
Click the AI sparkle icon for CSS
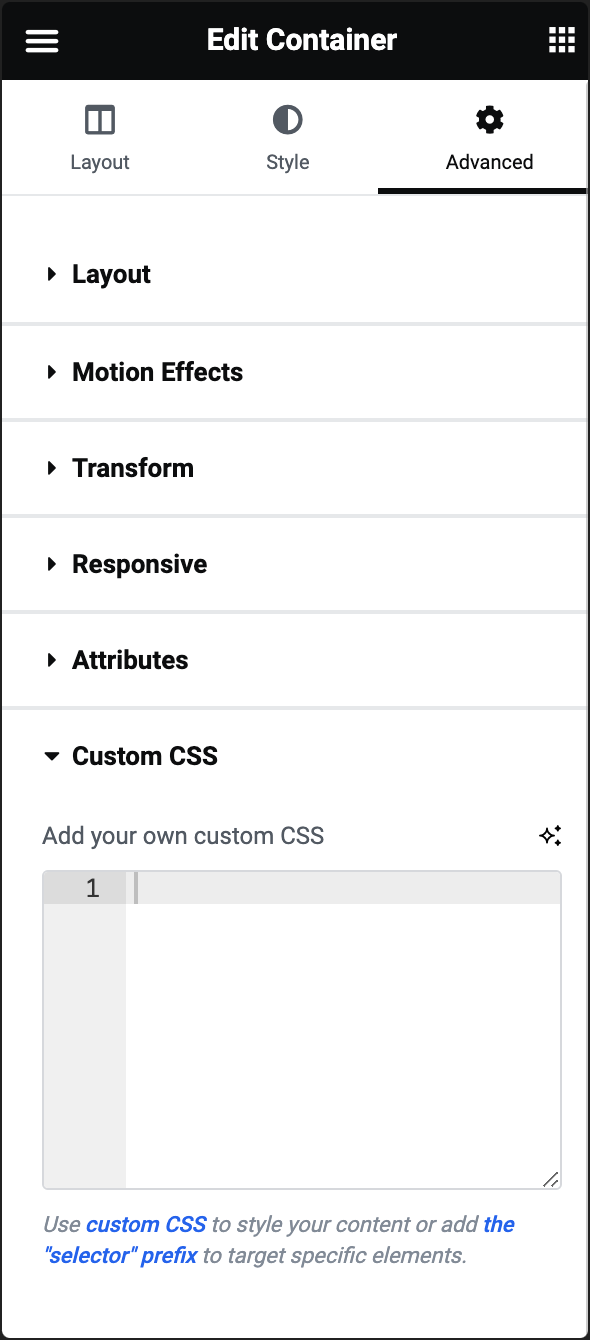pyautogui.click(x=550, y=836)
